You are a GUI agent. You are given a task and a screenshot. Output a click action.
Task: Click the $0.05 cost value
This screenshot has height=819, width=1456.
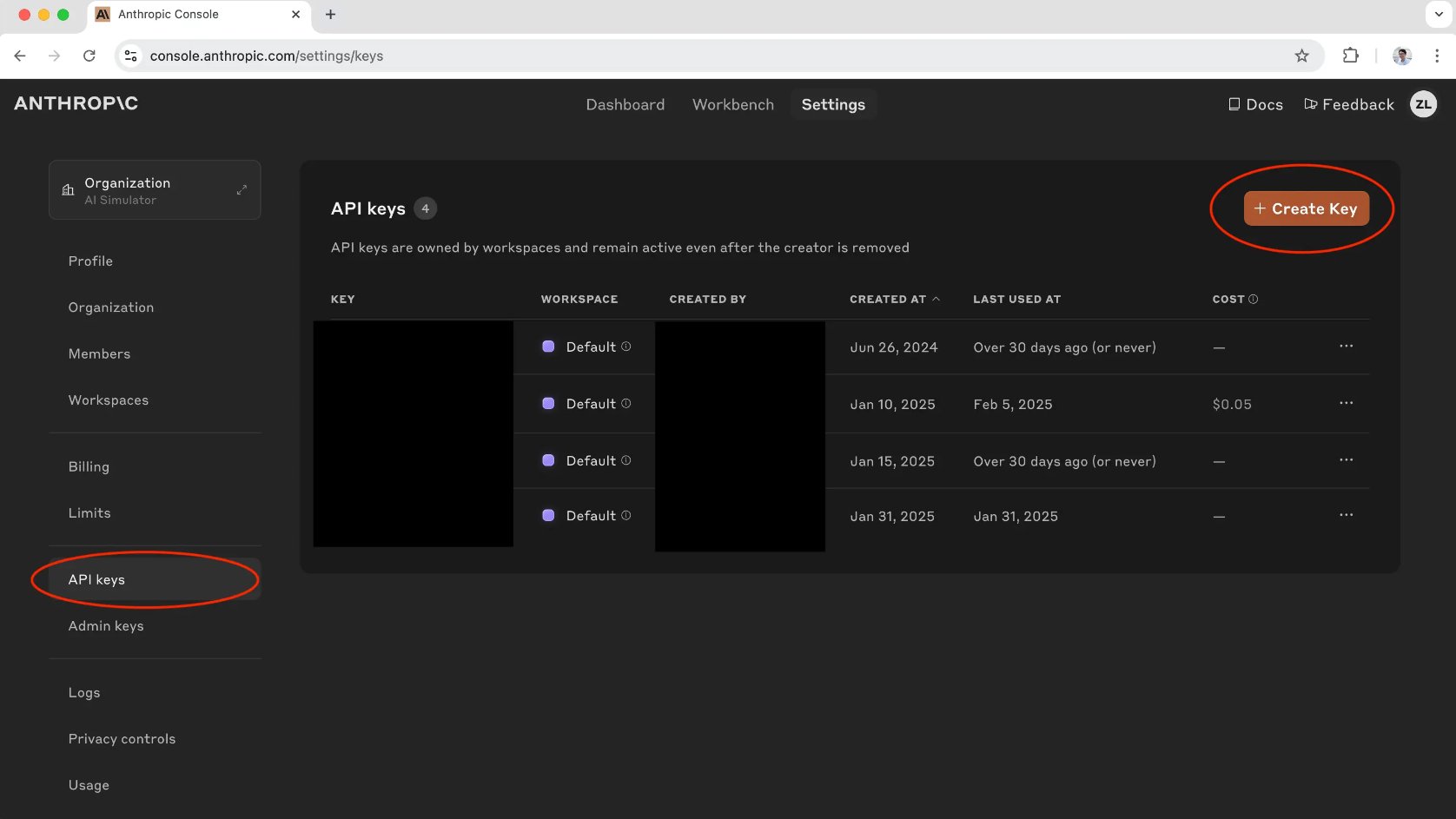coord(1232,405)
